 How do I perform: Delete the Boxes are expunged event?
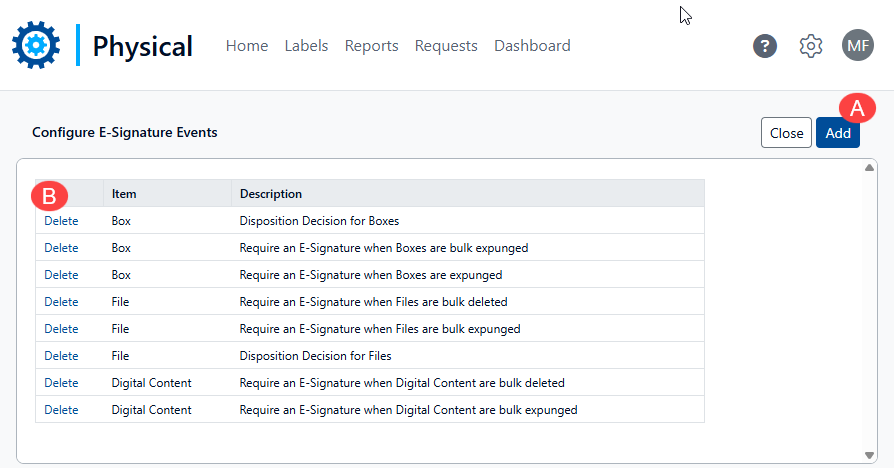click(x=61, y=275)
